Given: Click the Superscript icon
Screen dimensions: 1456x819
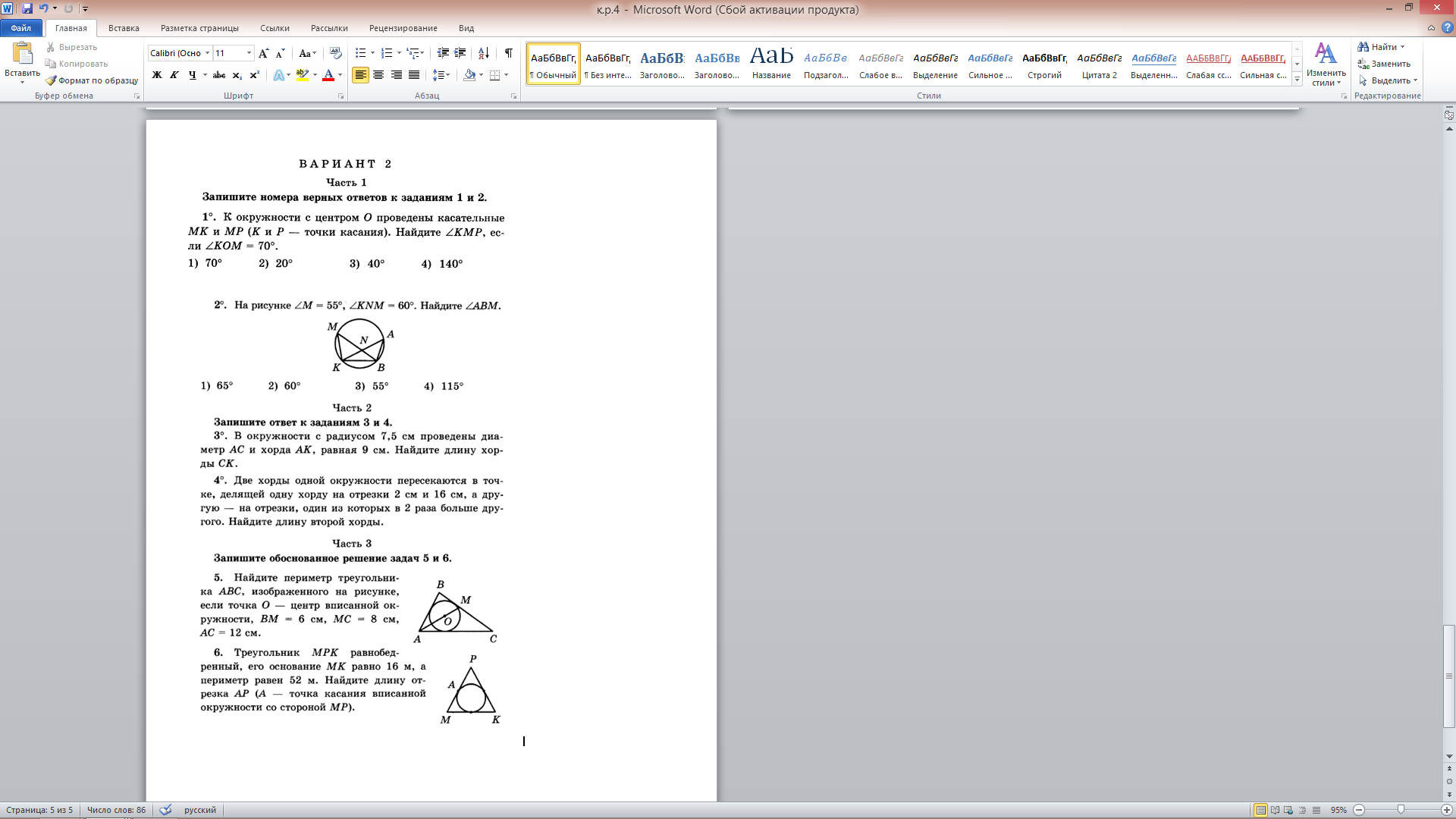Looking at the screenshot, I should 254,75.
